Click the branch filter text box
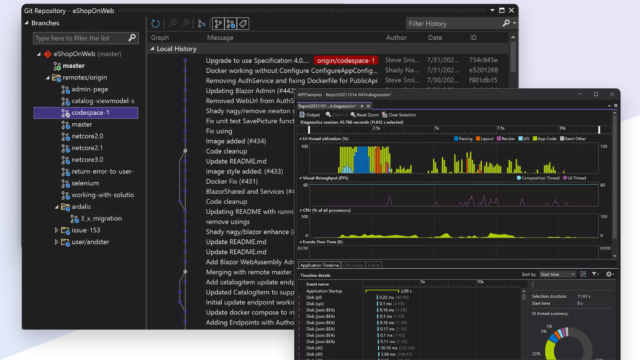 coord(81,38)
